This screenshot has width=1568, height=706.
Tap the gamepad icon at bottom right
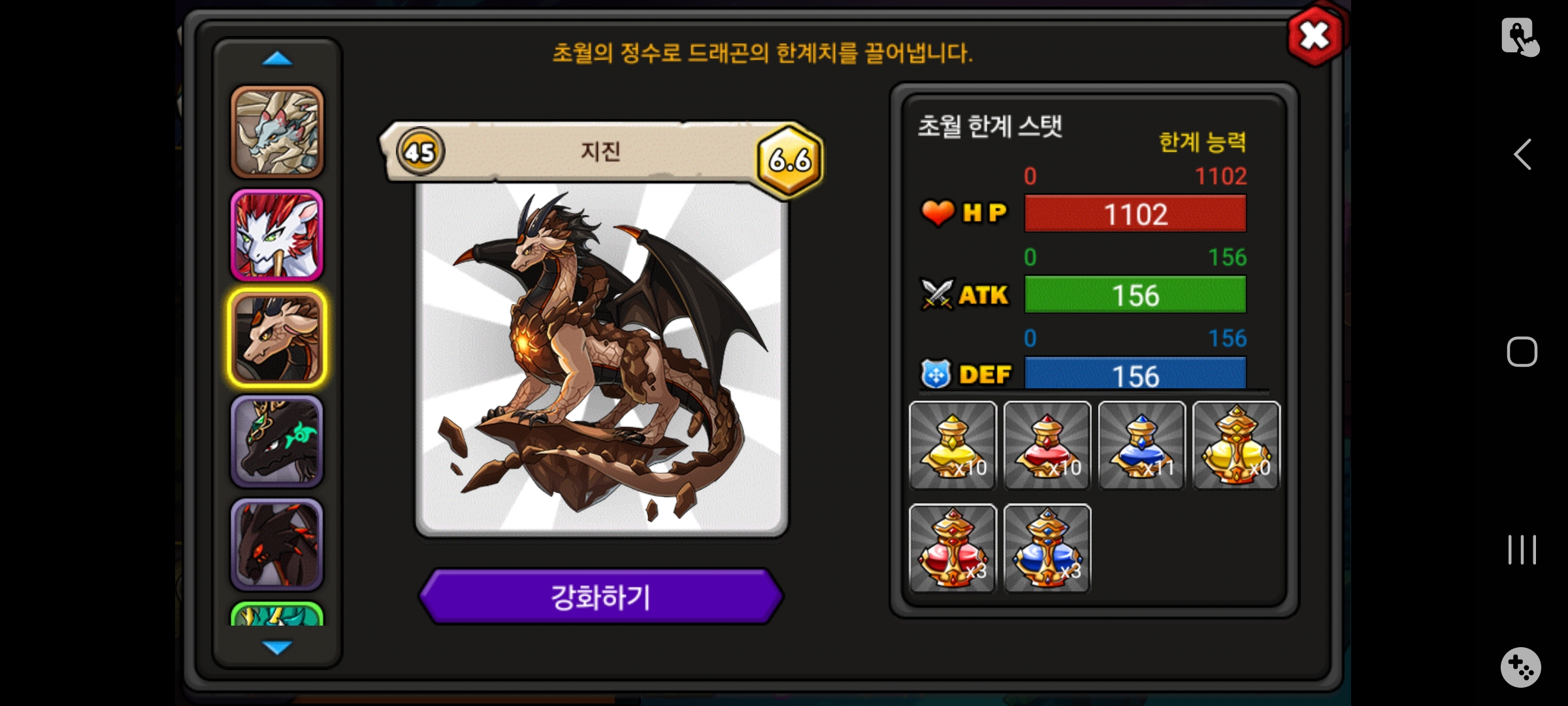click(1521, 667)
